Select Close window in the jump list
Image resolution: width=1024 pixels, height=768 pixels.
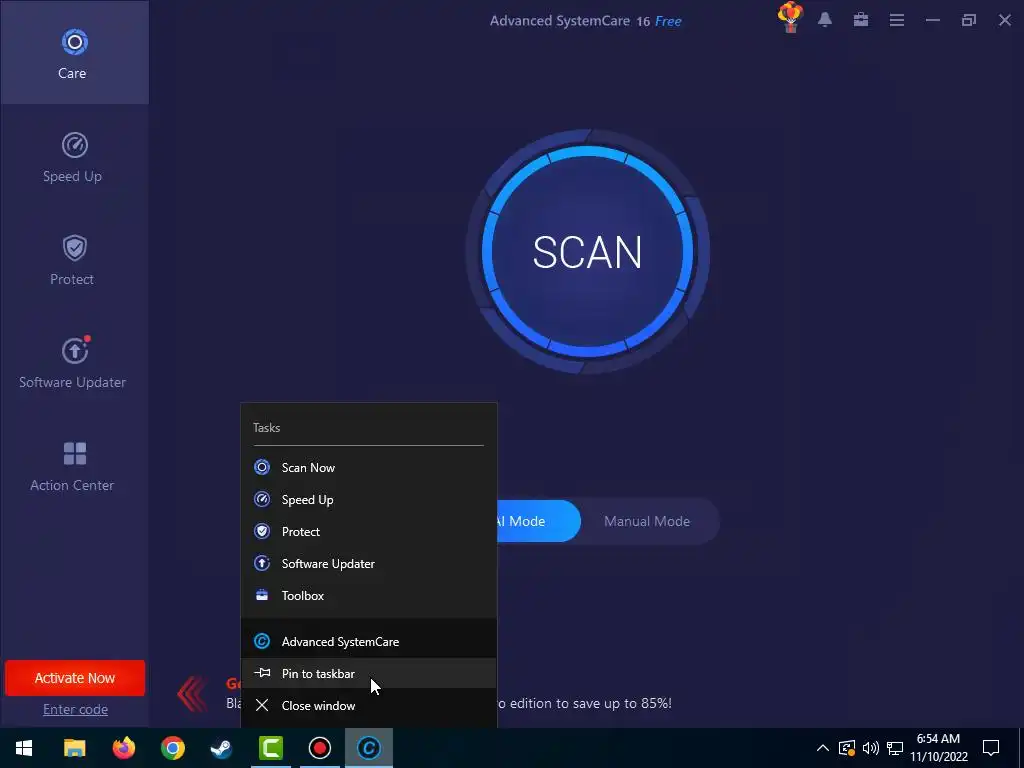[368, 705]
